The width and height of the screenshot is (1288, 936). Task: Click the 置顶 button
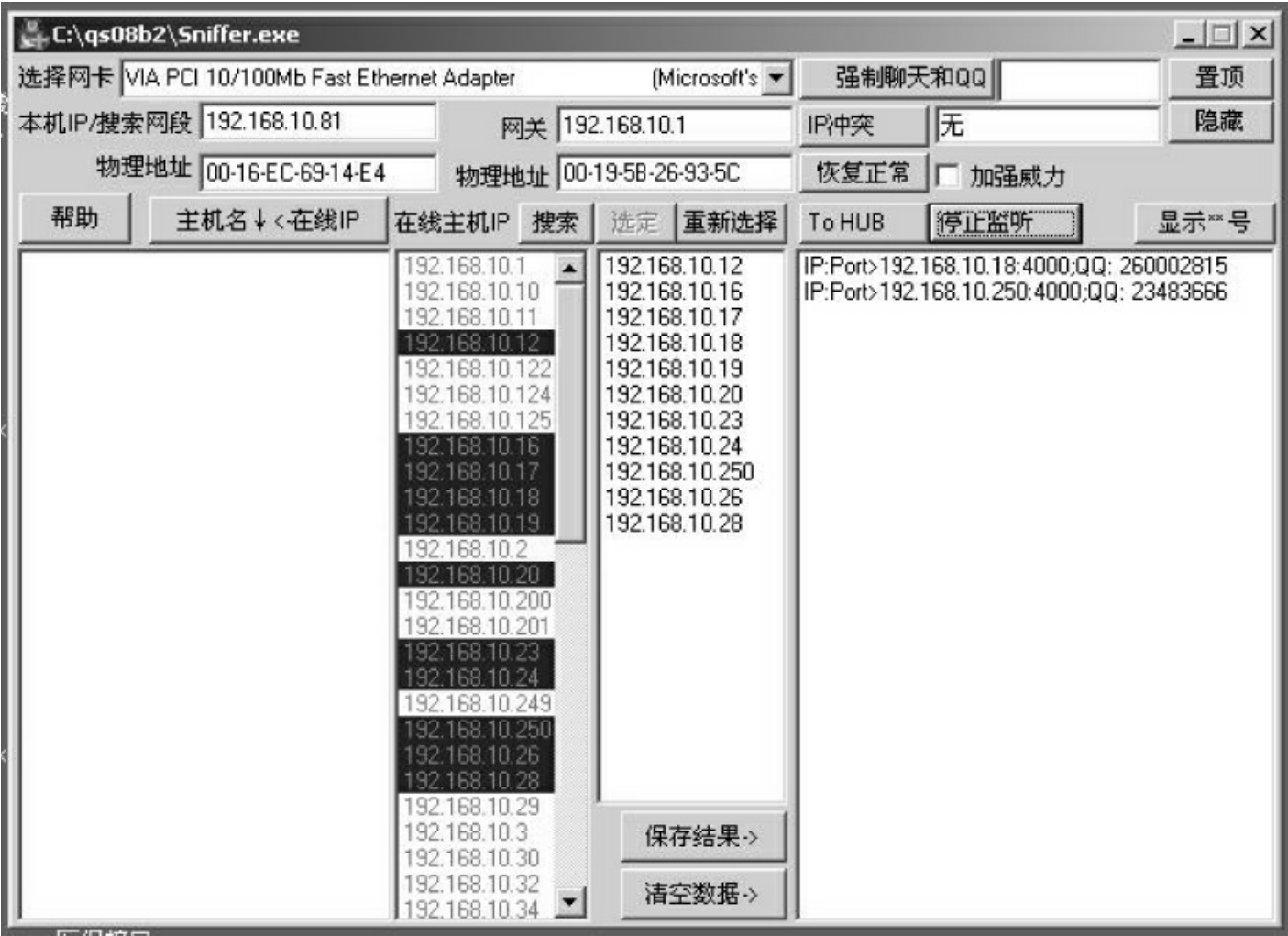pyautogui.click(x=1220, y=78)
